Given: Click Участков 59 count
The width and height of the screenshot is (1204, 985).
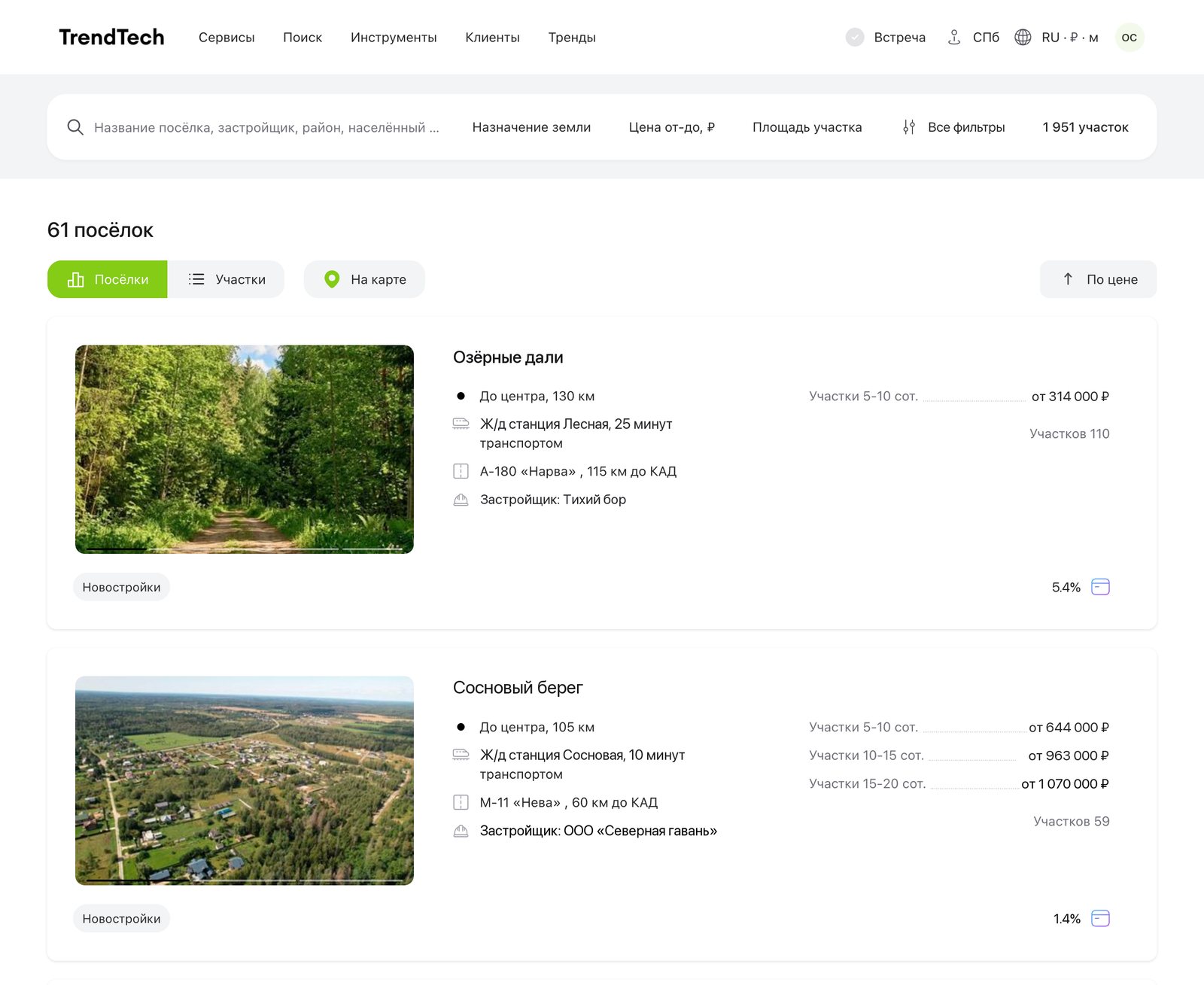Looking at the screenshot, I should [x=1071, y=821].
